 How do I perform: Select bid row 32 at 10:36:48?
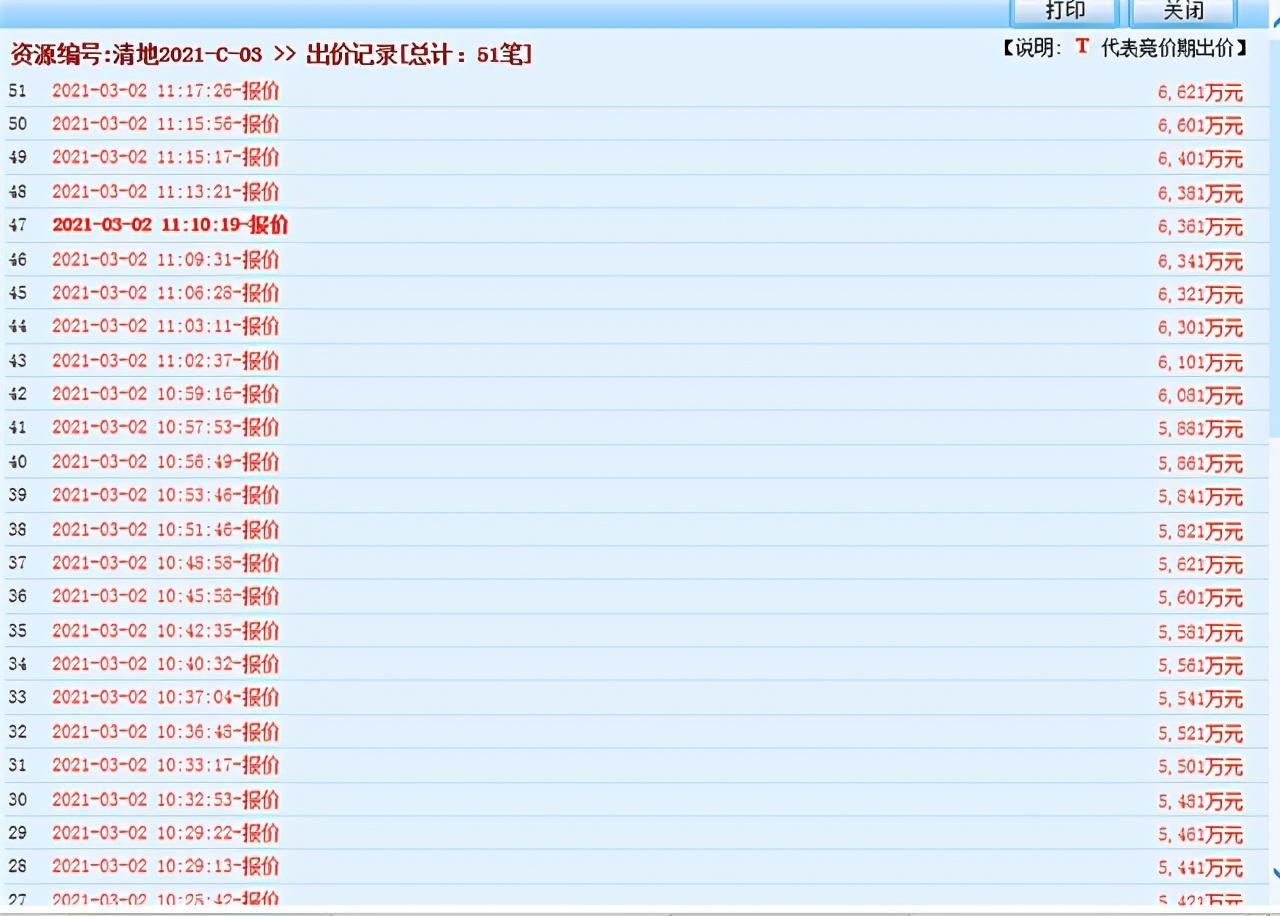[x=637, y=732]
